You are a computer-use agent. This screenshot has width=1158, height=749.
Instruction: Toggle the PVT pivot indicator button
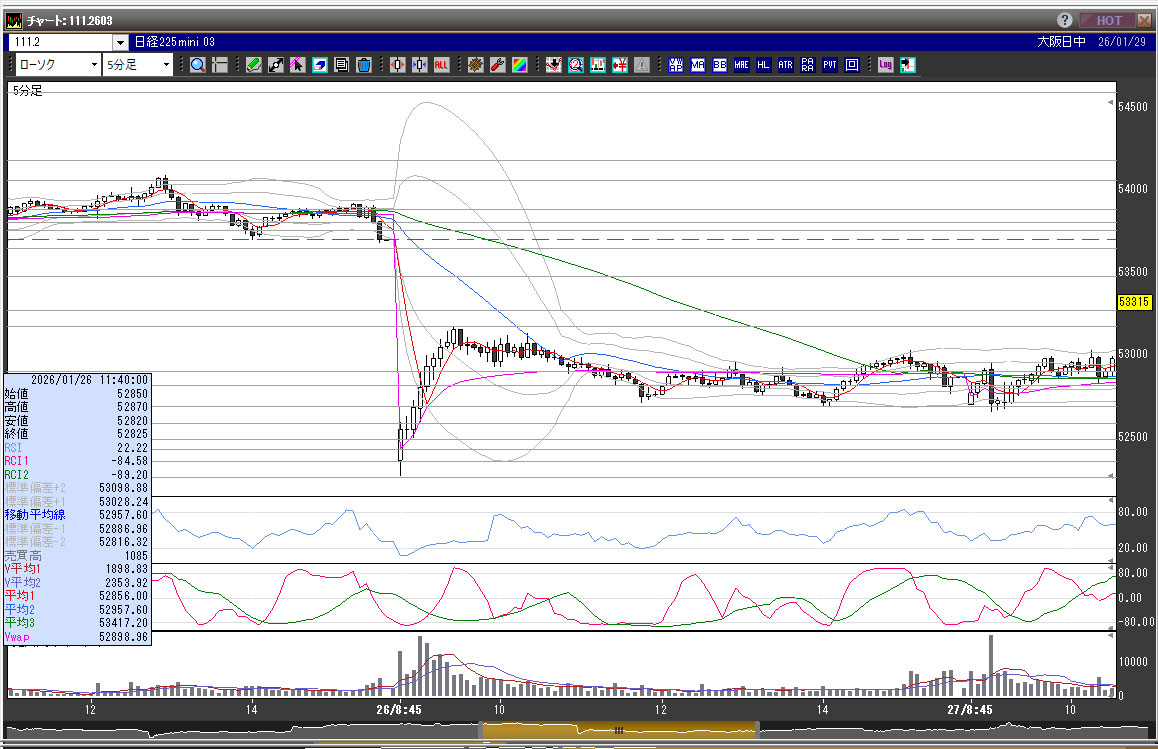pos(829,65)
